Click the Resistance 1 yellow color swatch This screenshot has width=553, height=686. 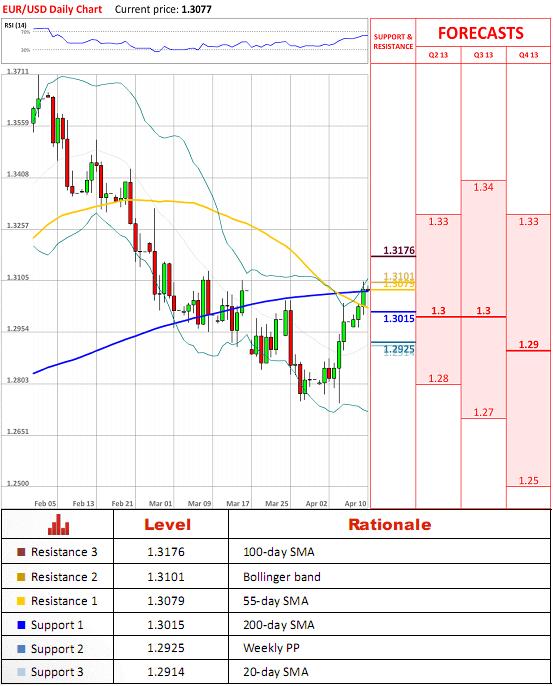(21, 601)
